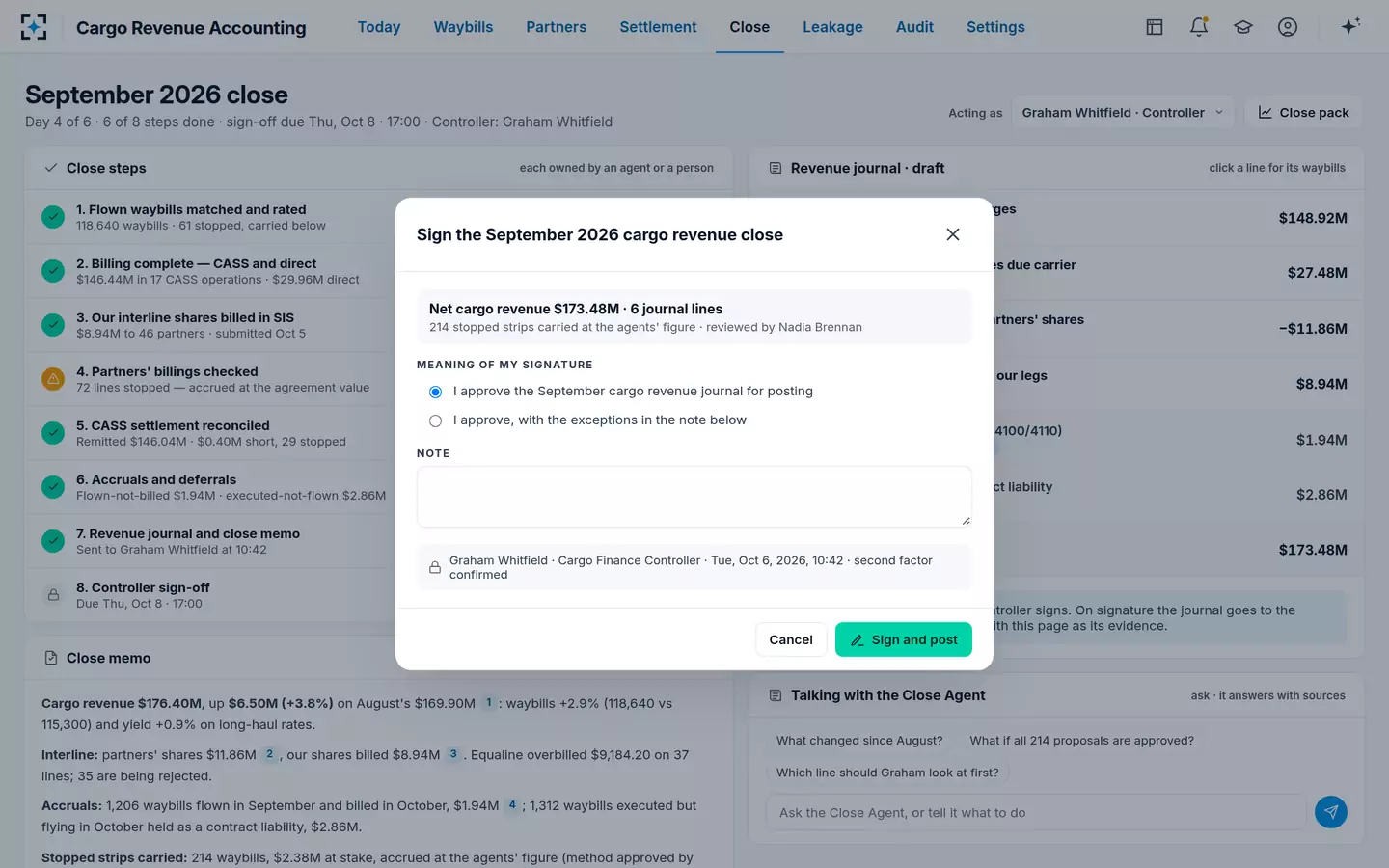
Task: Click the check icon for CASS settlement reconciled
Action: click(x=53, y=433)
